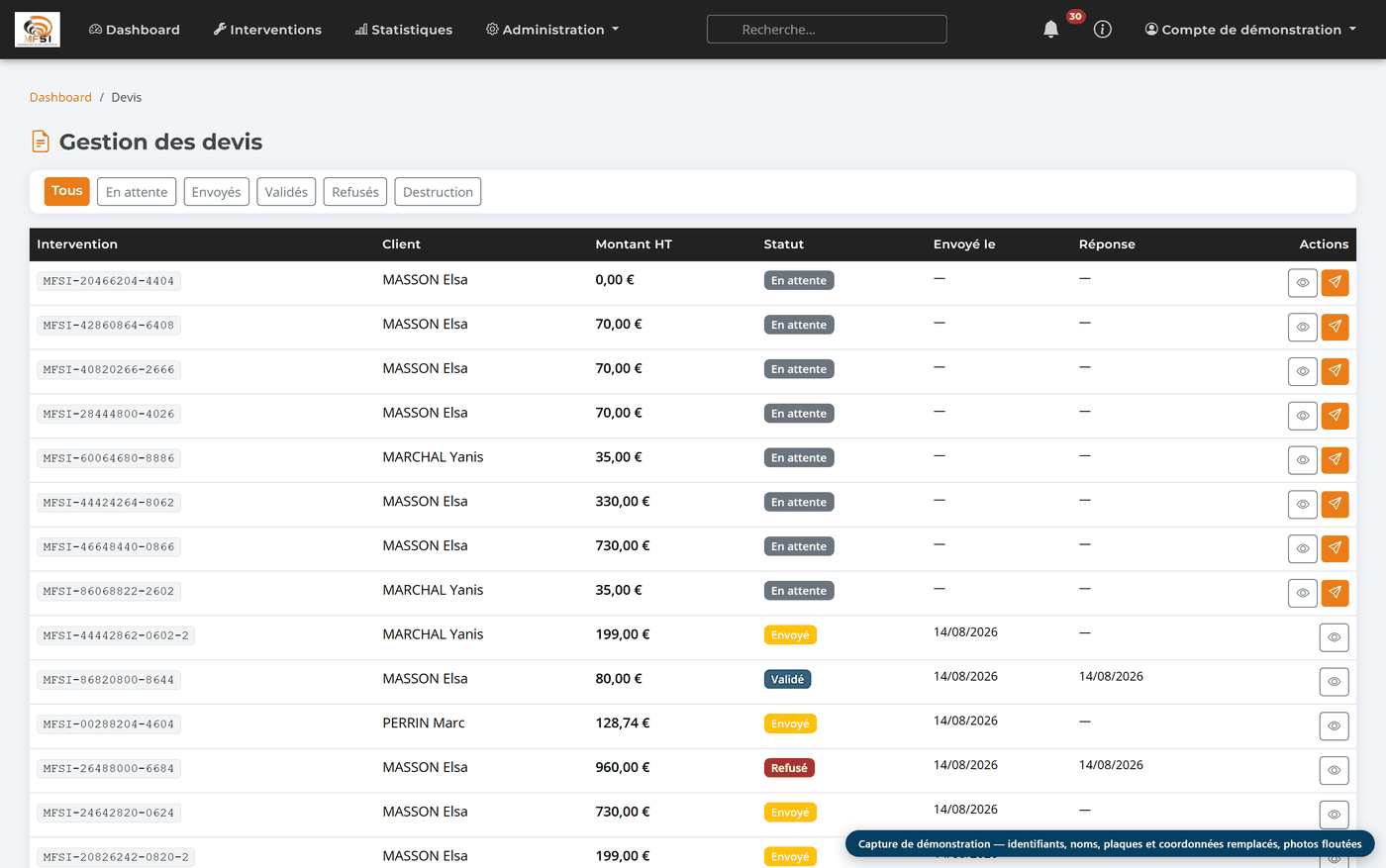The image size is (1386, 868).
Task: Expand the Administration dropdown menu
Action: coord(552,30)
